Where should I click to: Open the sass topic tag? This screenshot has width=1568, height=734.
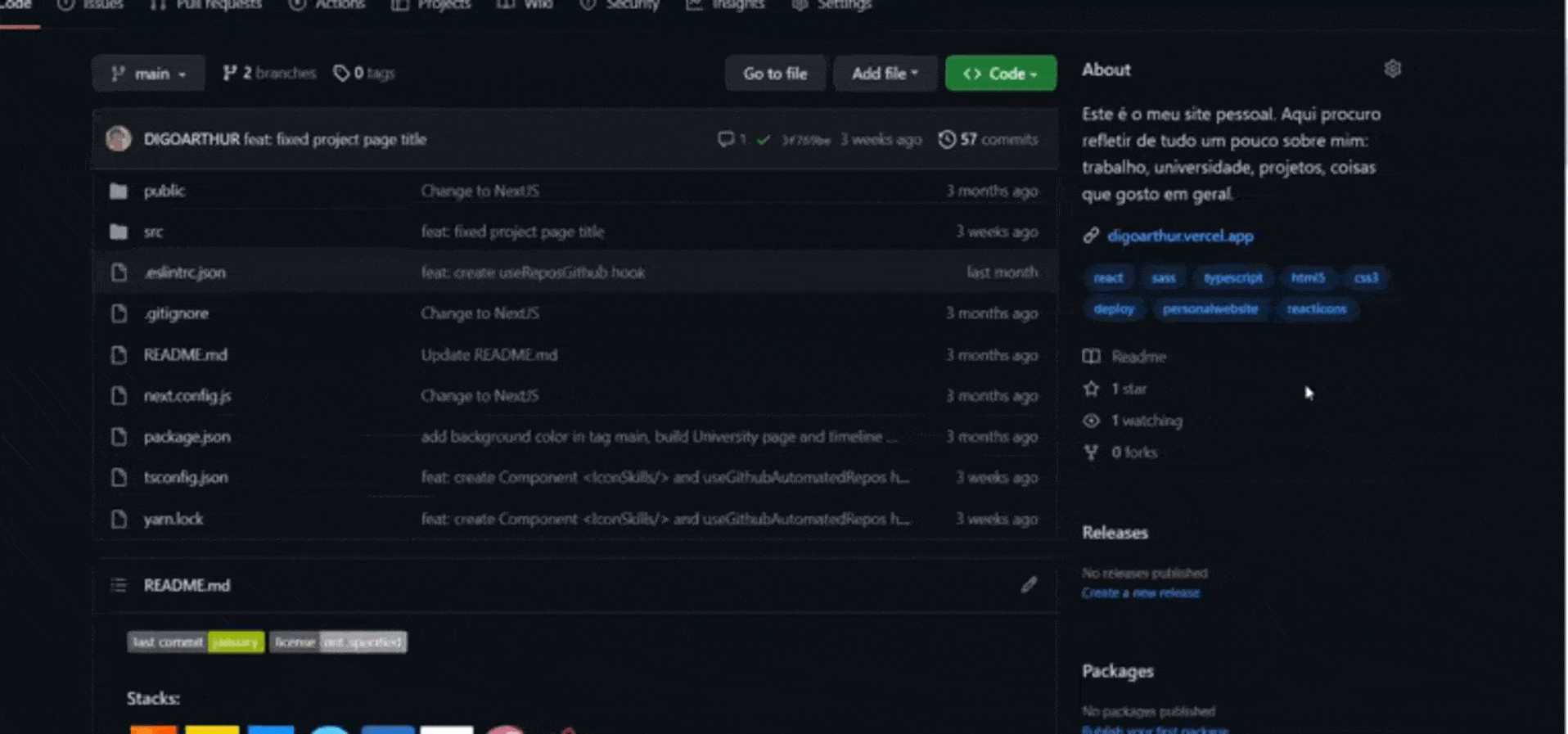pyautogui.click(x=1163, y=277)
